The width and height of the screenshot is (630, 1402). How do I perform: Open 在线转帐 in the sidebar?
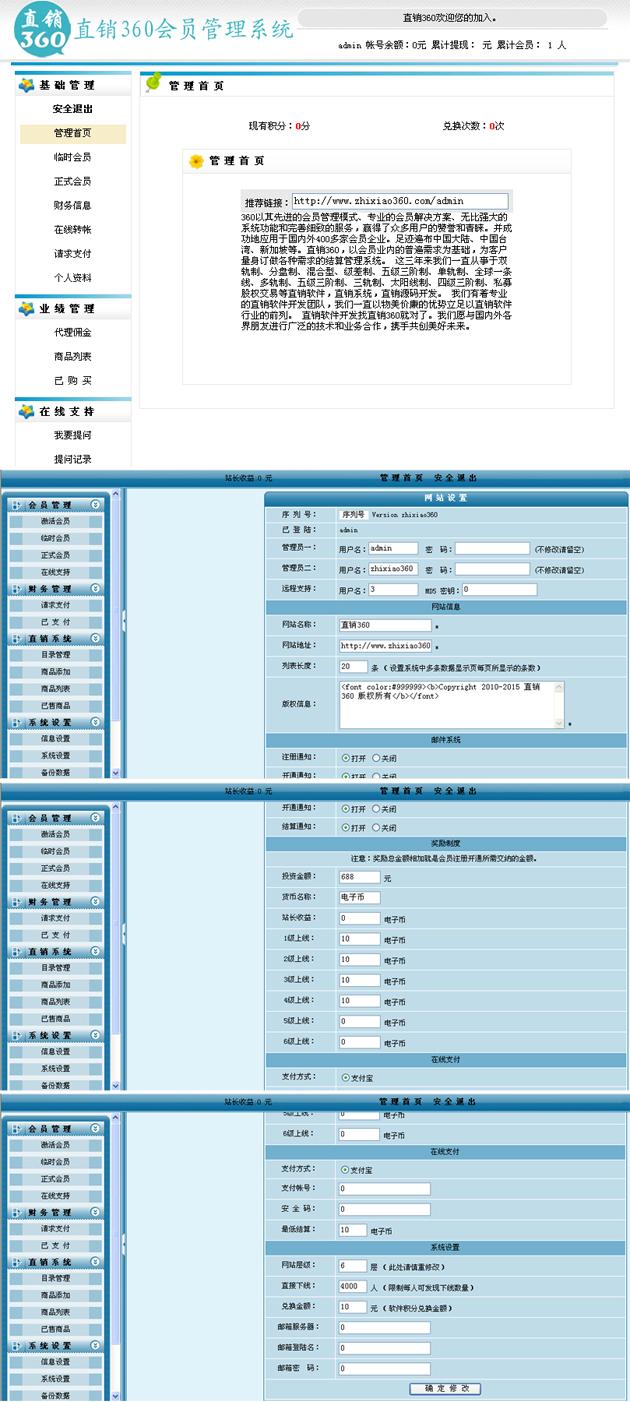tap(72, 229)
